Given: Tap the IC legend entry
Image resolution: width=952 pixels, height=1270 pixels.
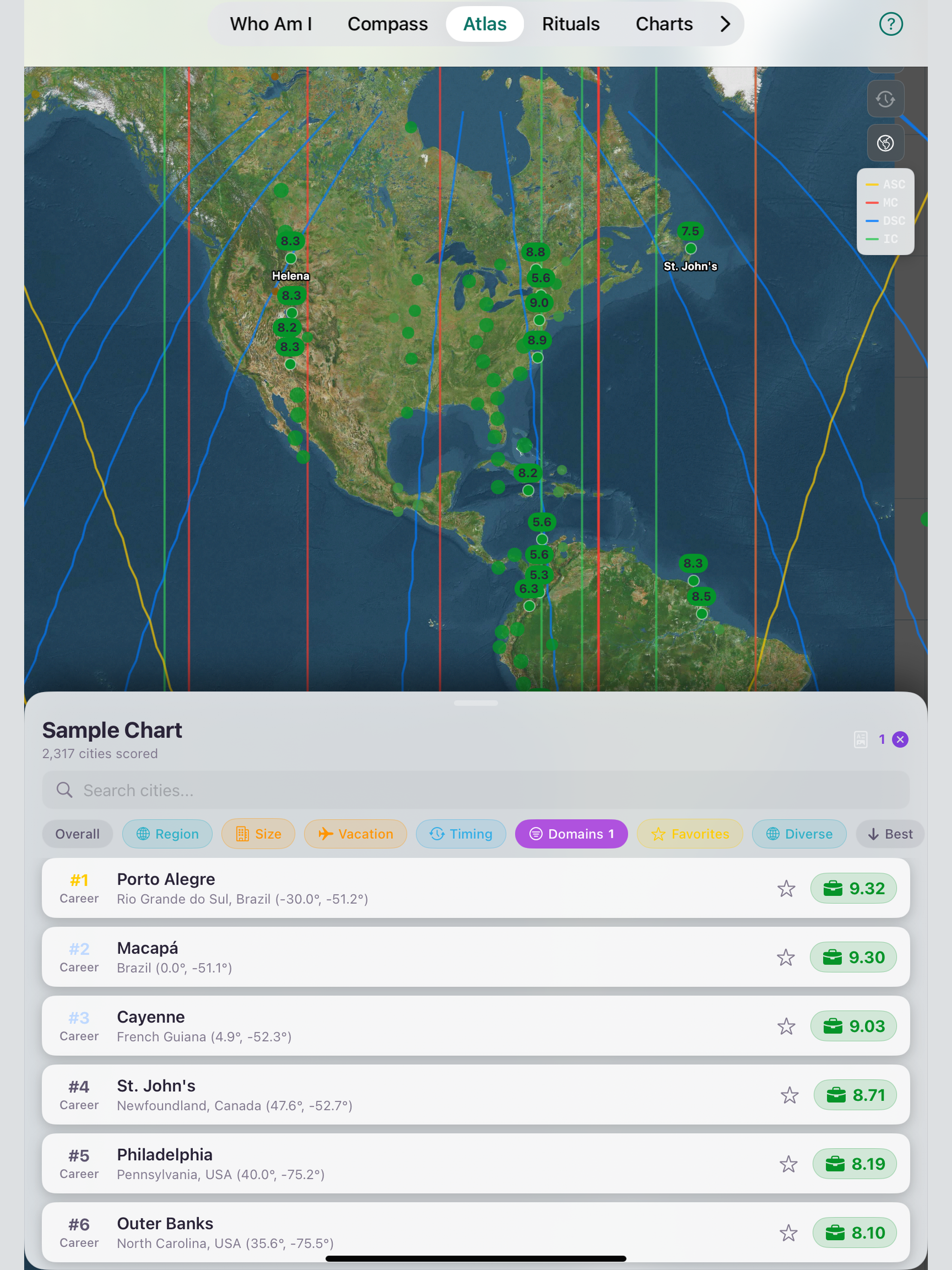Looking at the screenshot, I should 881,239.
